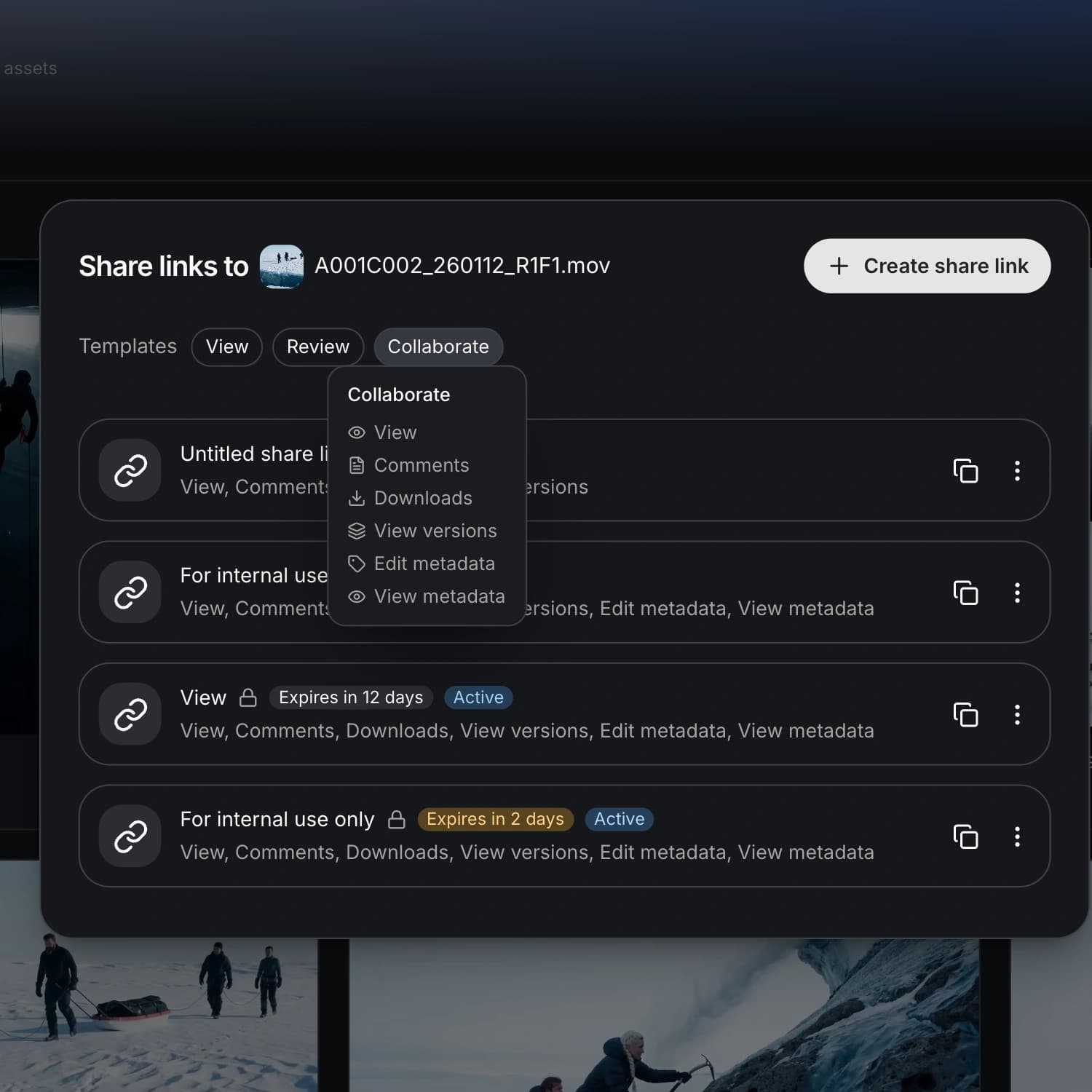1092x1092 pixels.
Task: Click Active badge on 2-day expiring link
Action: tap(620, 819)
